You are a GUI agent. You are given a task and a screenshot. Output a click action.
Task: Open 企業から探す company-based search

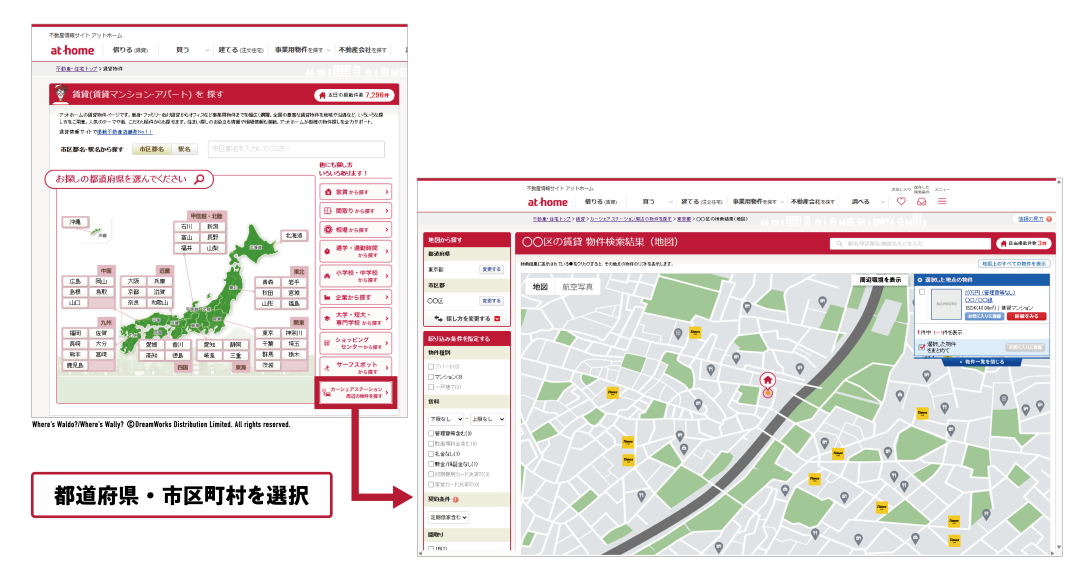pyautogui.click(x=354, y=295)
